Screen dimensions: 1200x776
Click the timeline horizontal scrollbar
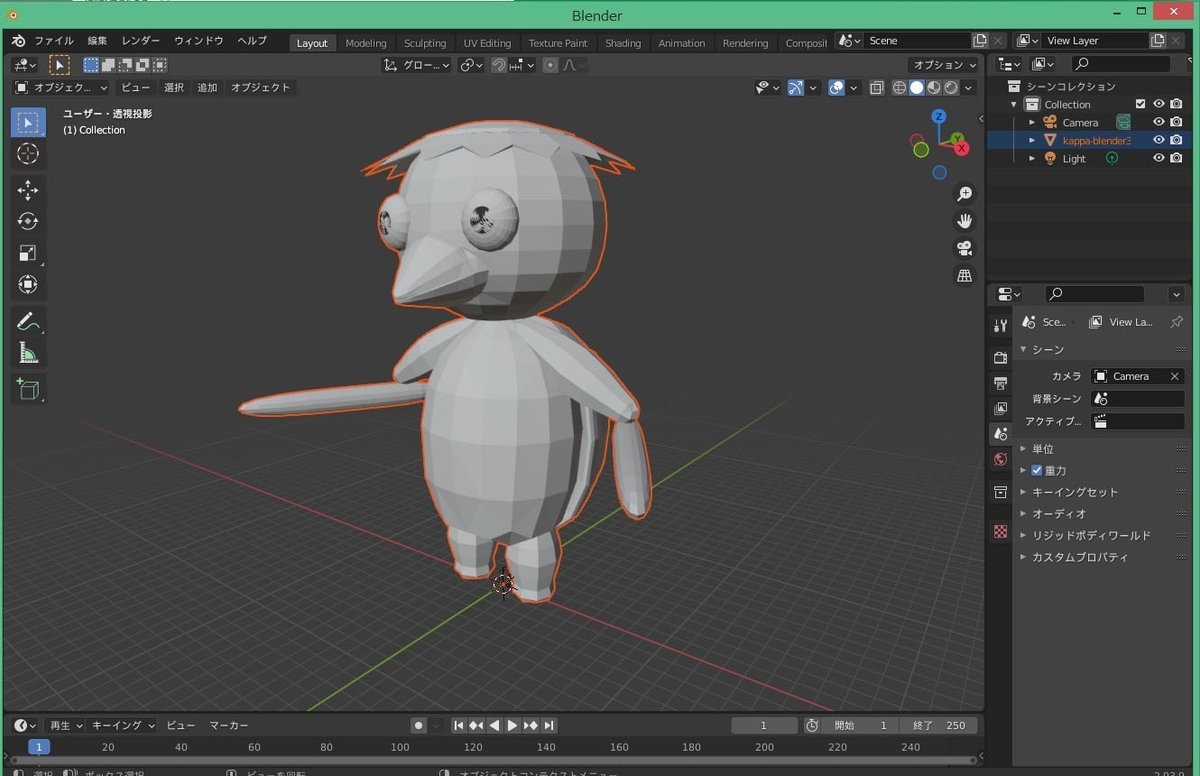(495, 761)
